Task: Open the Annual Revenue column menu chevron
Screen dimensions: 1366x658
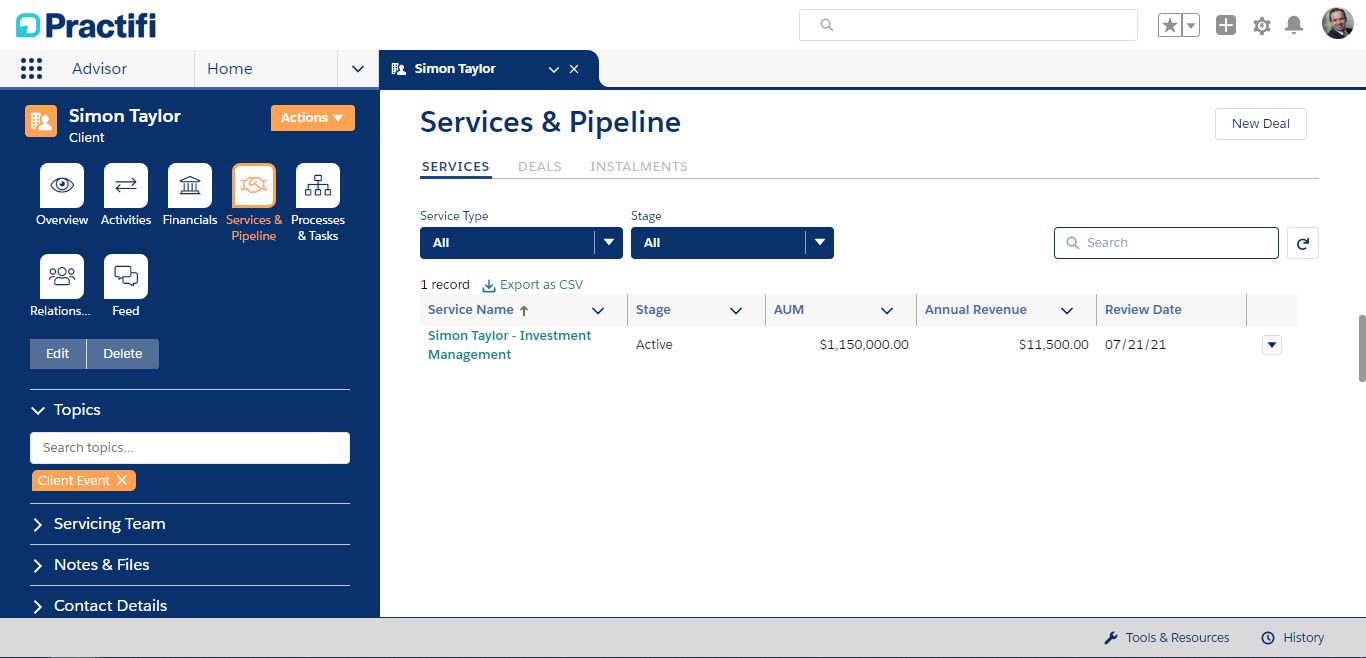Action: coord(1067,311)
